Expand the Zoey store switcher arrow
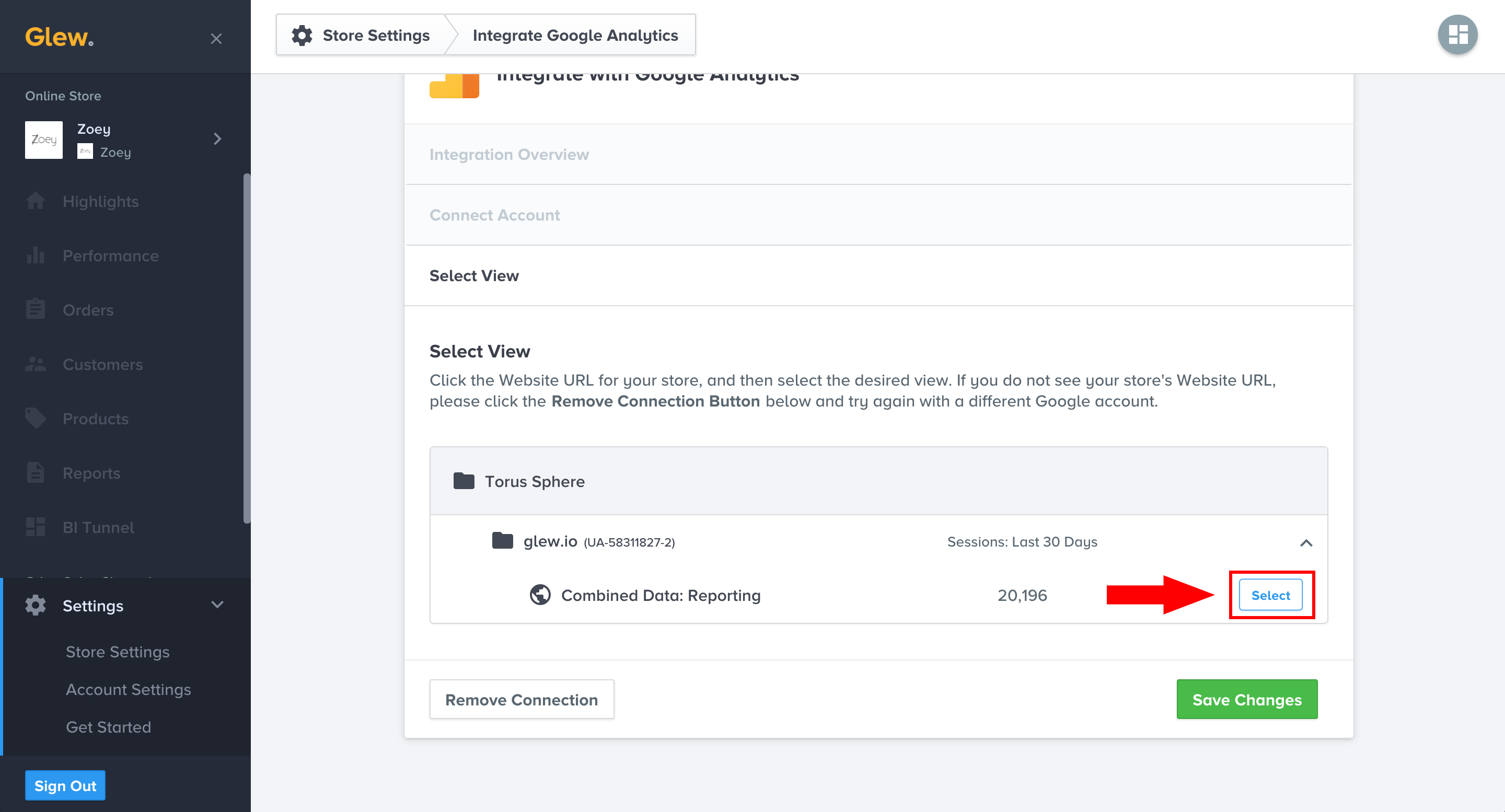This screenshot has width=1505, height=812. (x=217, y=139)
